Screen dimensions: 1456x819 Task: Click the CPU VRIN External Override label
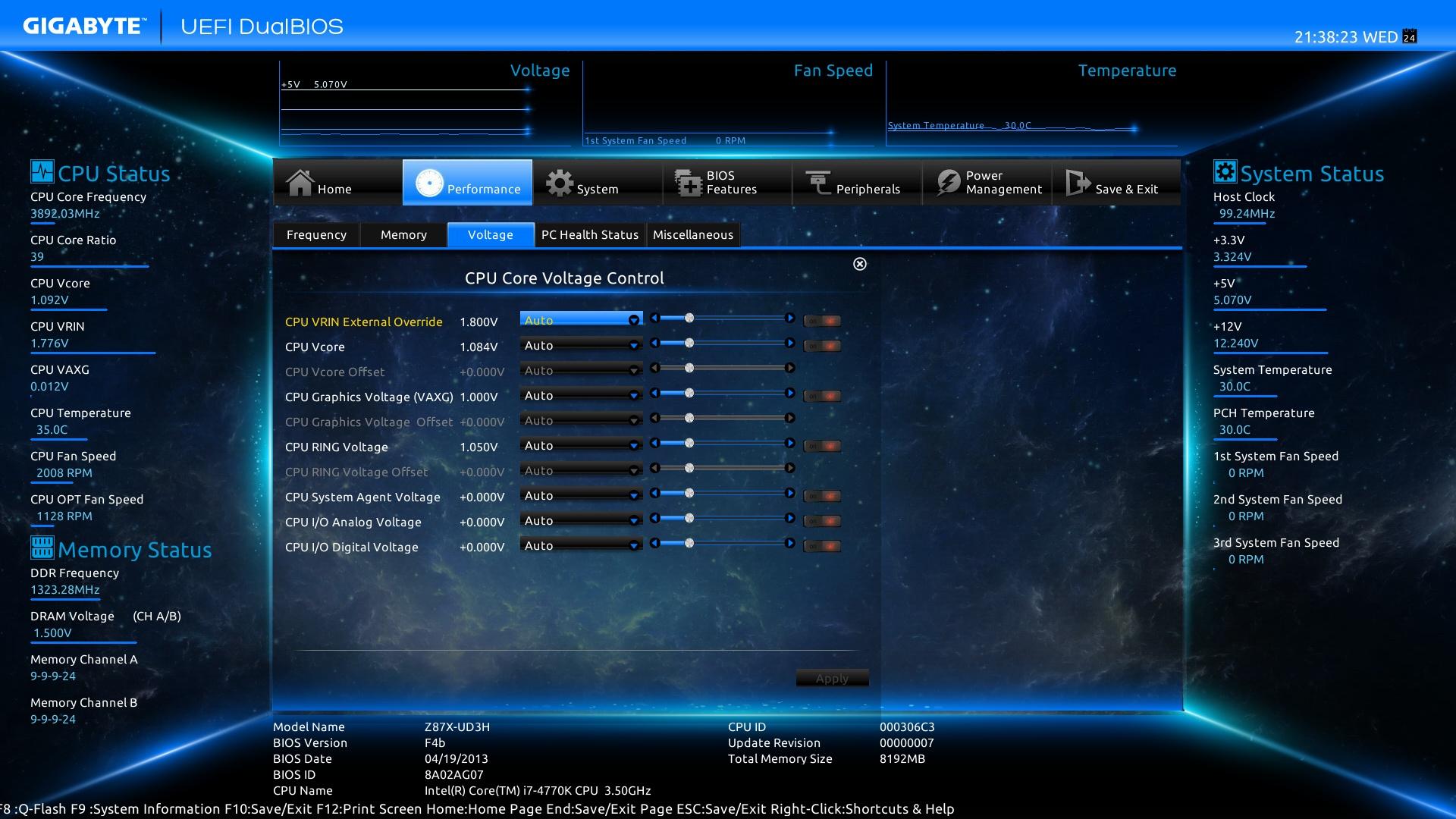[x=363, y=322]
